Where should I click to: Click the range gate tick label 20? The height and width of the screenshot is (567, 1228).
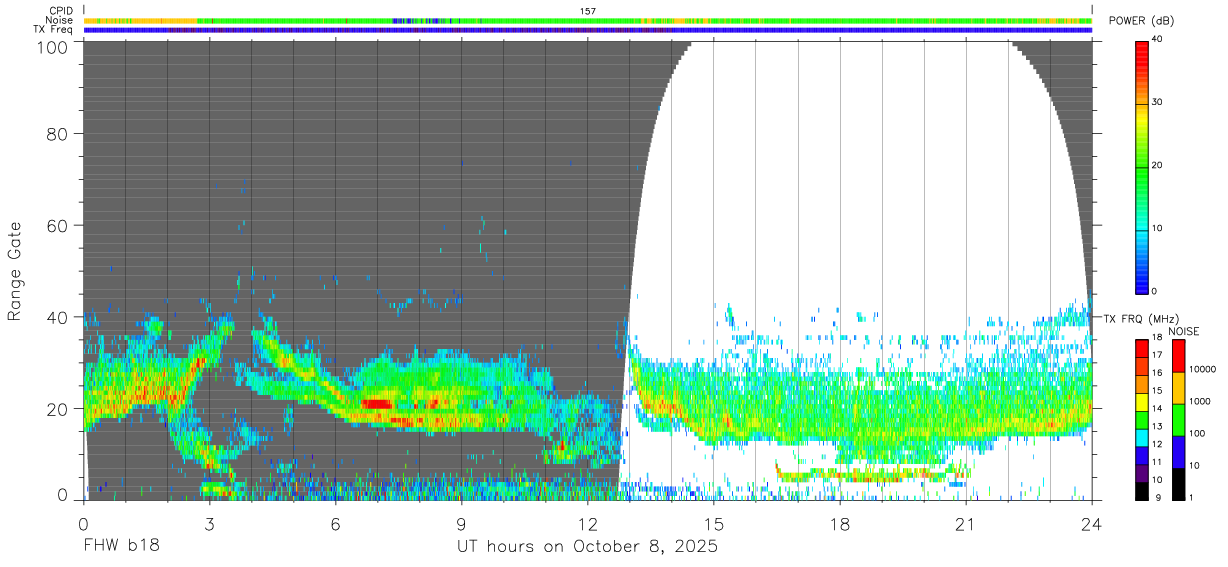56,409
